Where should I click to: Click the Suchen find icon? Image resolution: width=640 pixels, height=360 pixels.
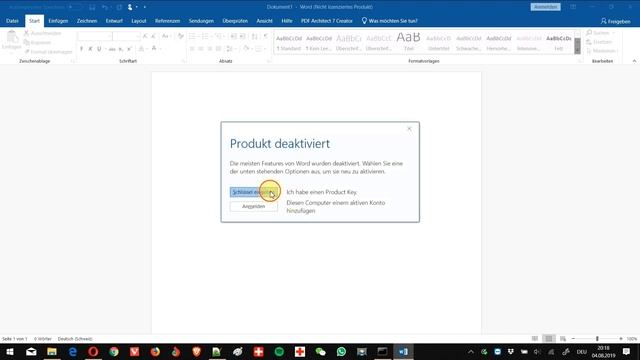589,33
